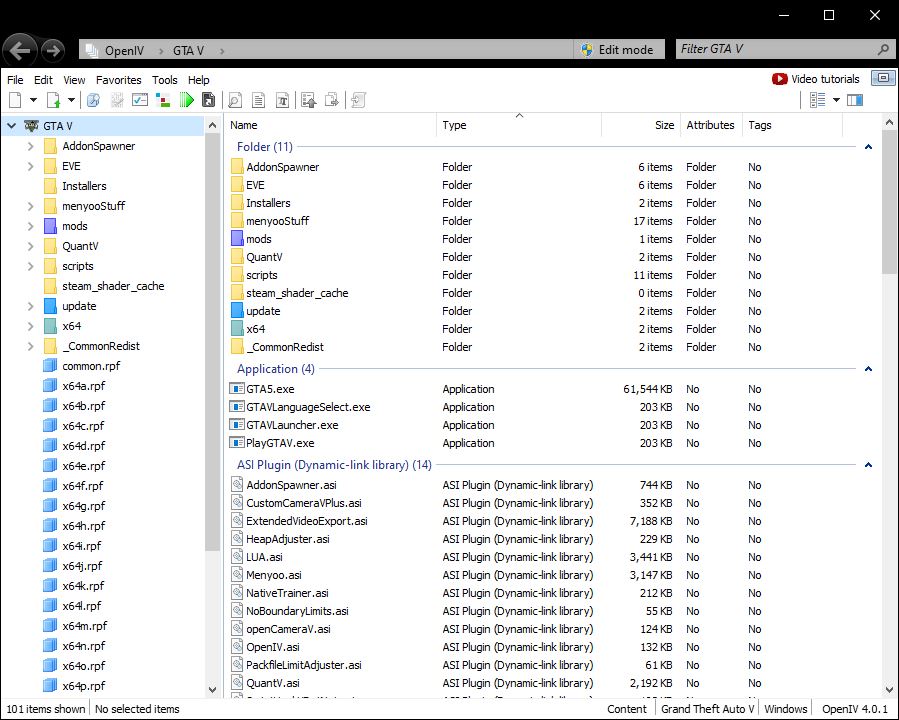Screen dimensions: 899x720
Task: Open the File menu
Action: pos(15,80)
